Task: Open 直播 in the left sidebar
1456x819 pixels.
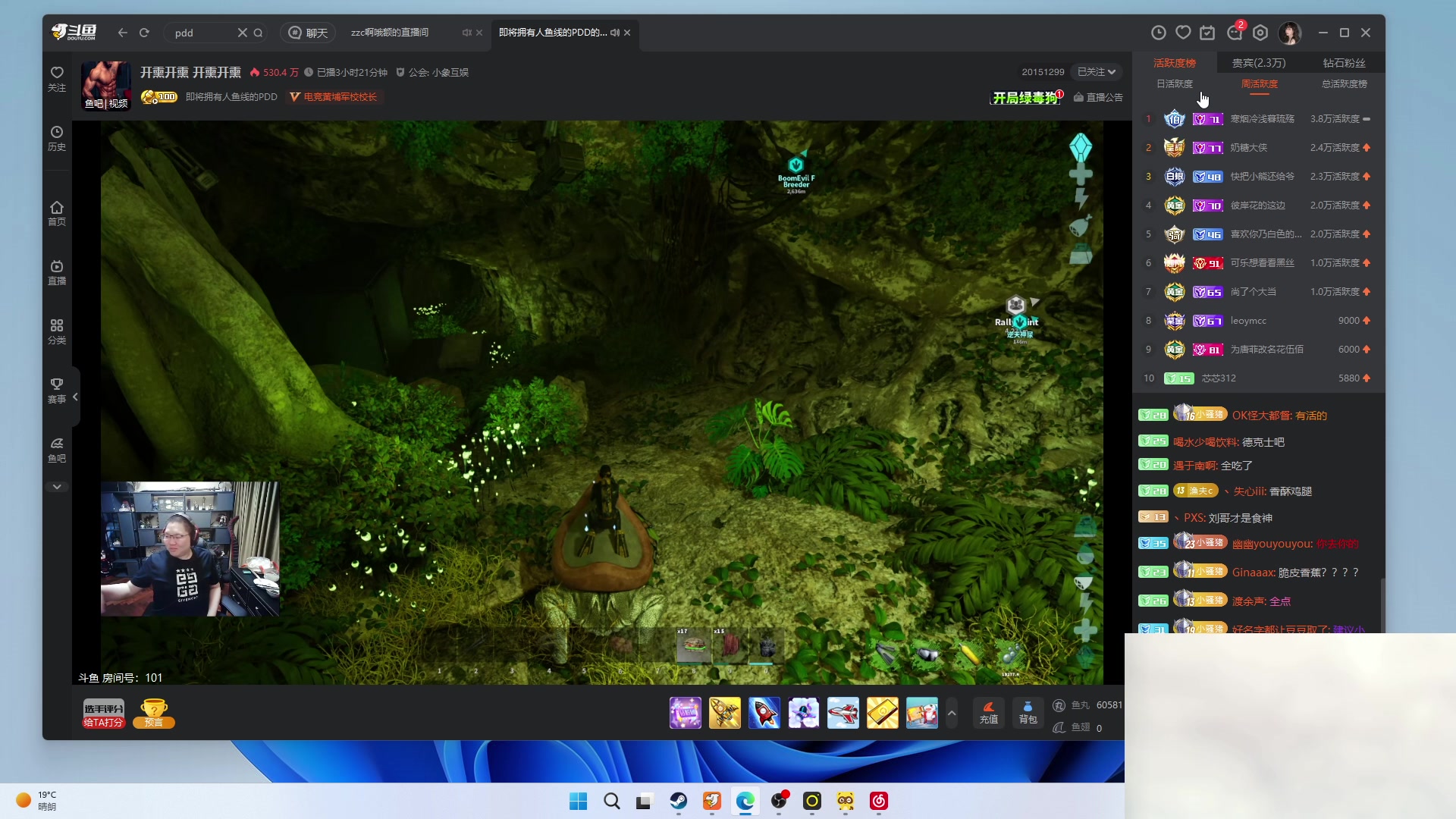Action: 57,273
